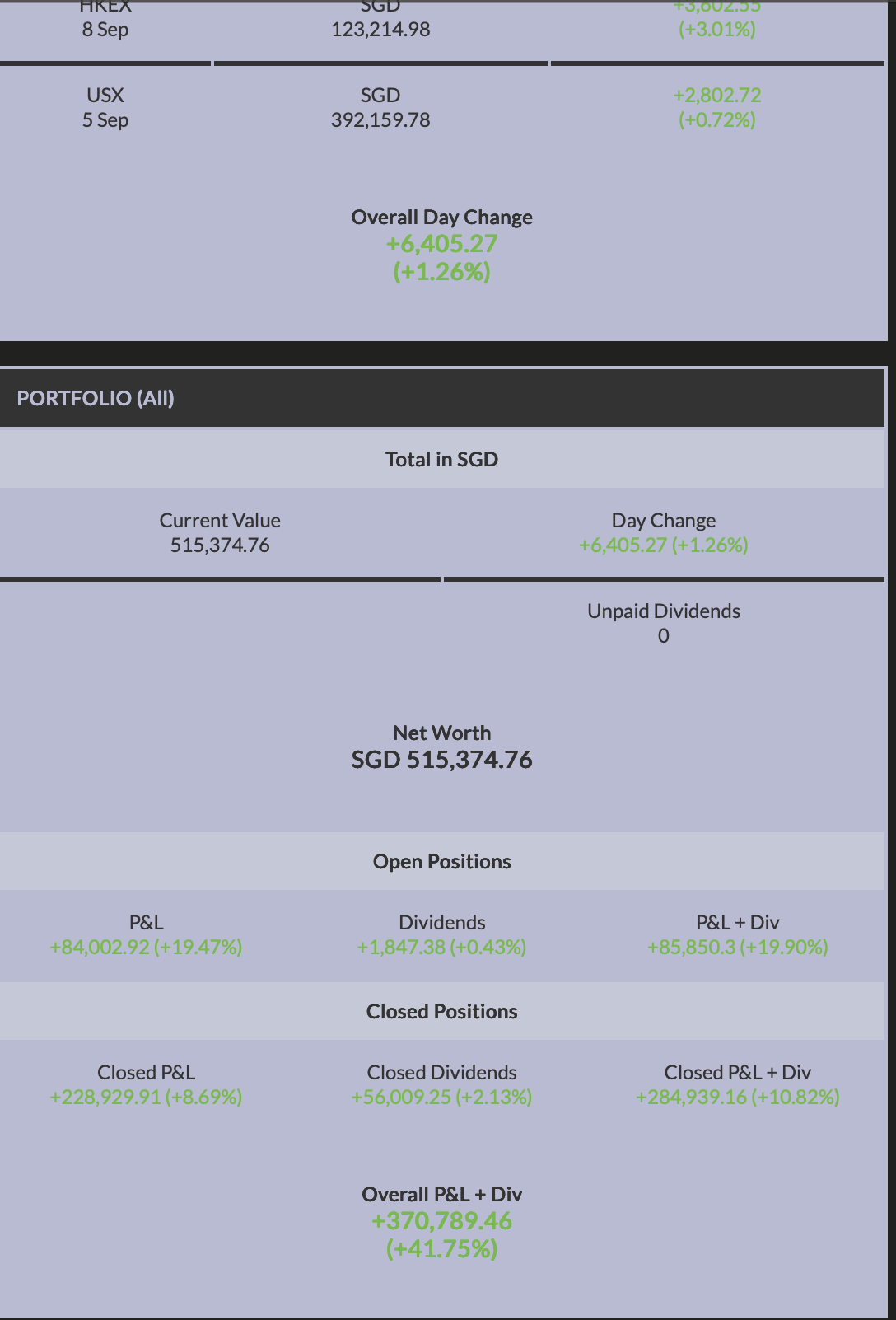Click the Current Value amount 515,374.76
The width and height of the screenshot is (896, 1320).
pos(220,545)
